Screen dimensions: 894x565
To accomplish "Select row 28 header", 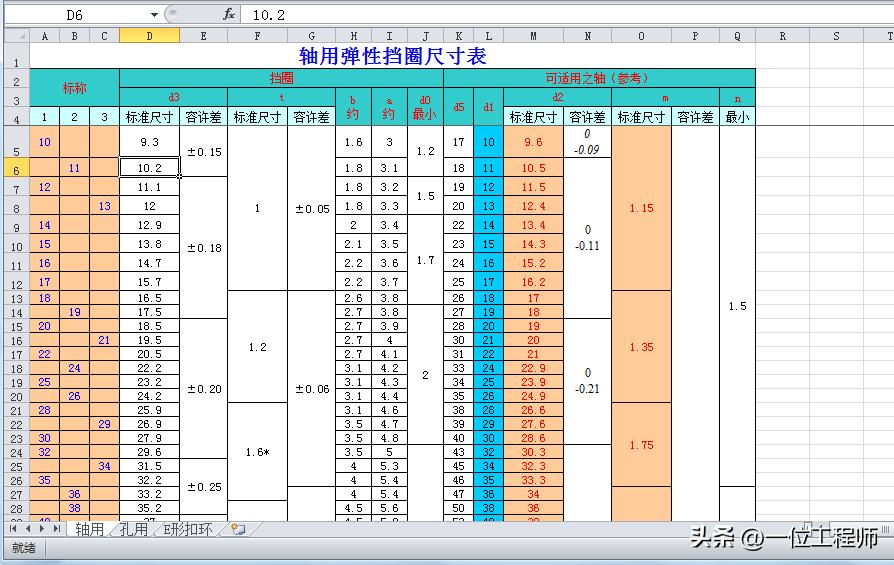I will pos(17,509).
